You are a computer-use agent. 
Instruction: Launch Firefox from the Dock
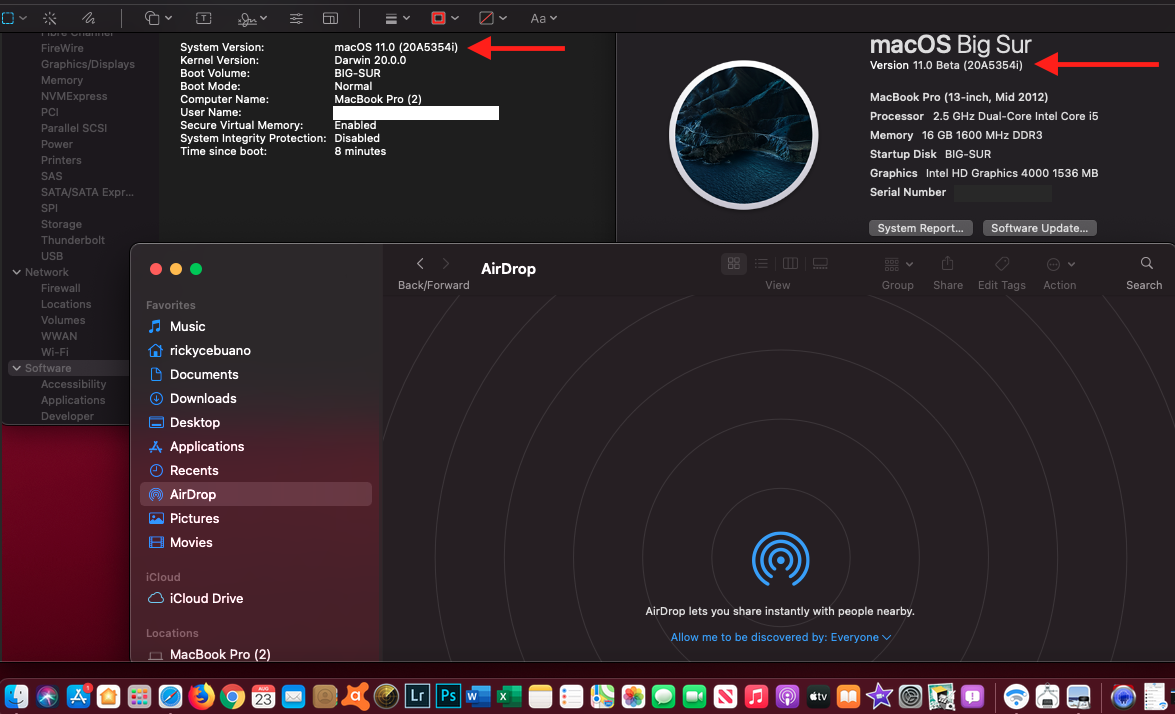pyautogui.click(x=201, y=696)
